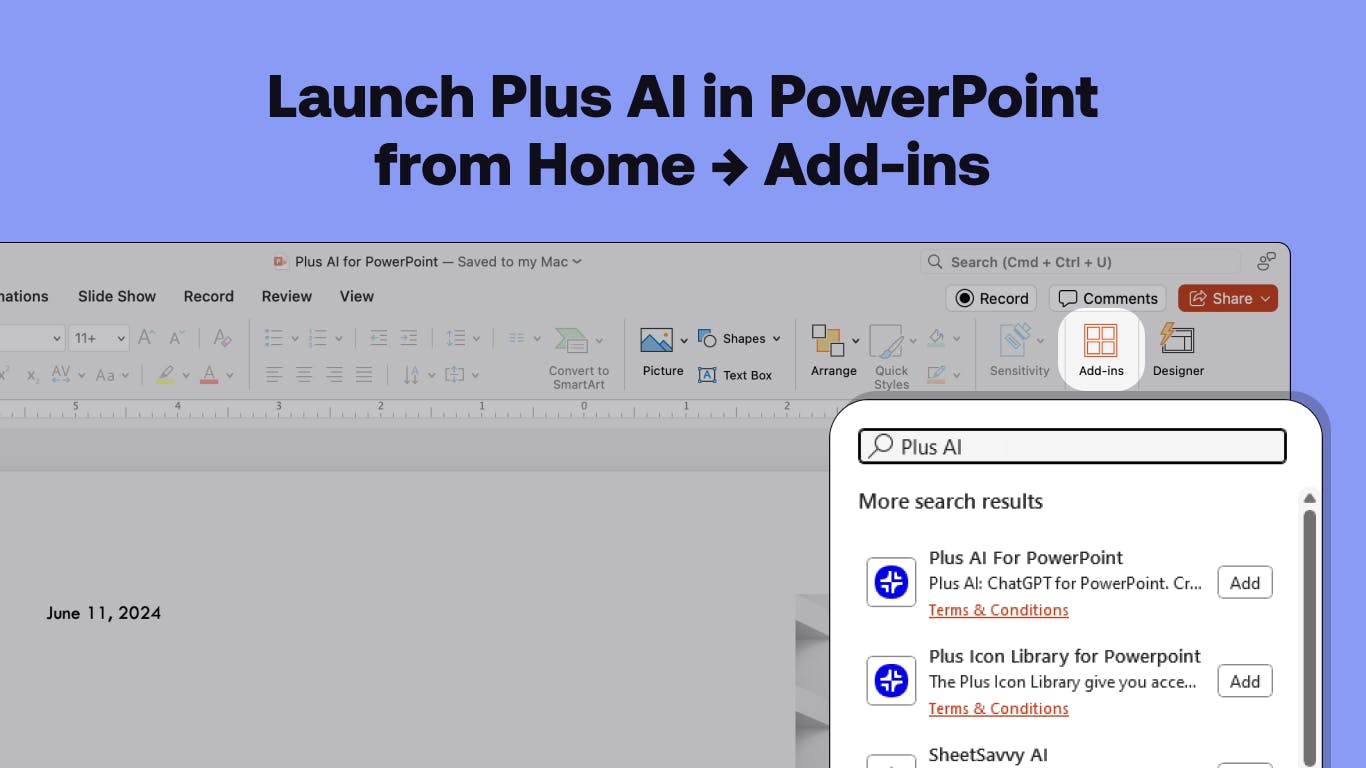Switch to the Slide Show tab
This screenshot has width=1366, height=768.
point(117,296)
